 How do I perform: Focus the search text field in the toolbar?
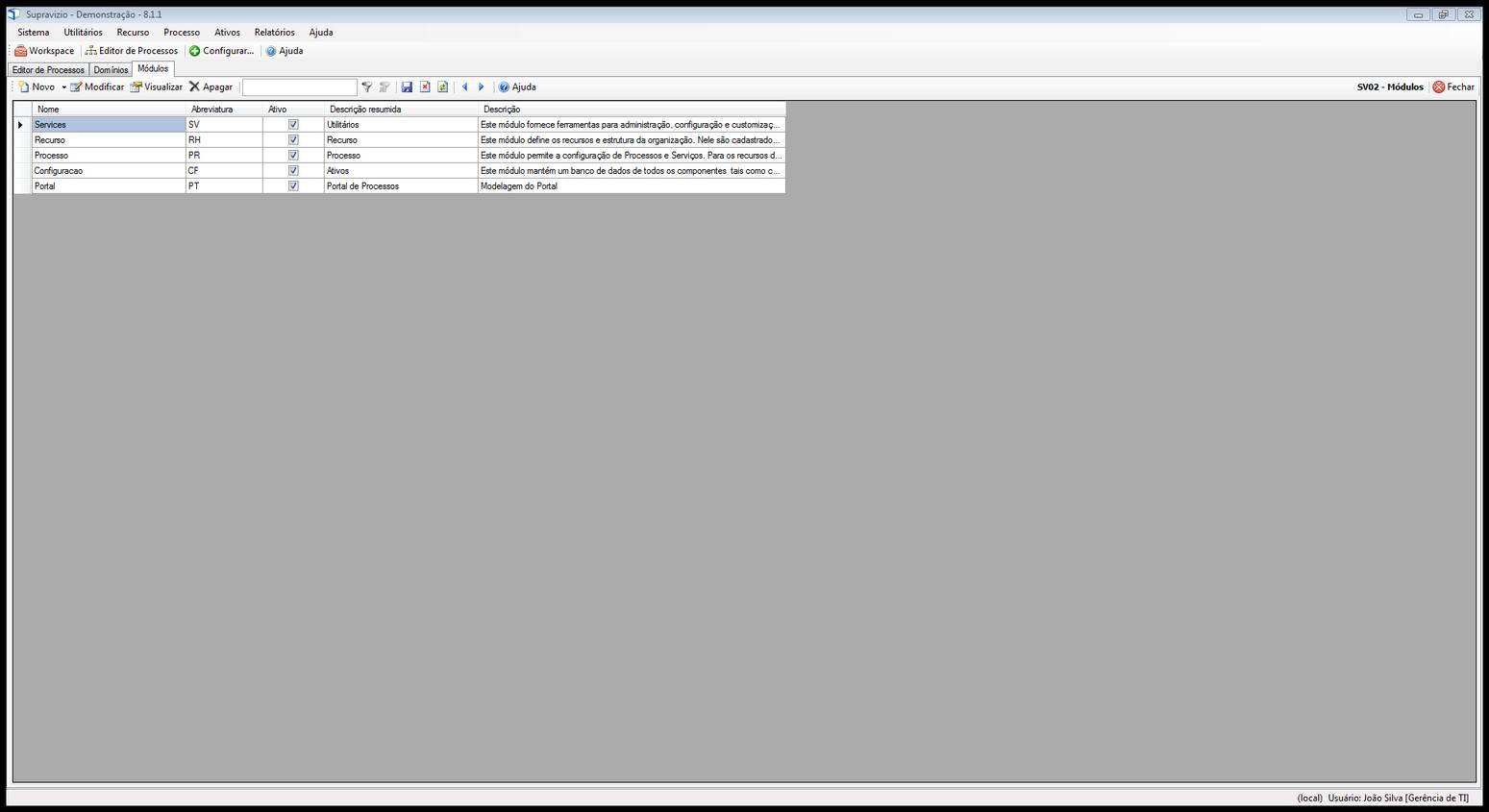coord(299,87)
